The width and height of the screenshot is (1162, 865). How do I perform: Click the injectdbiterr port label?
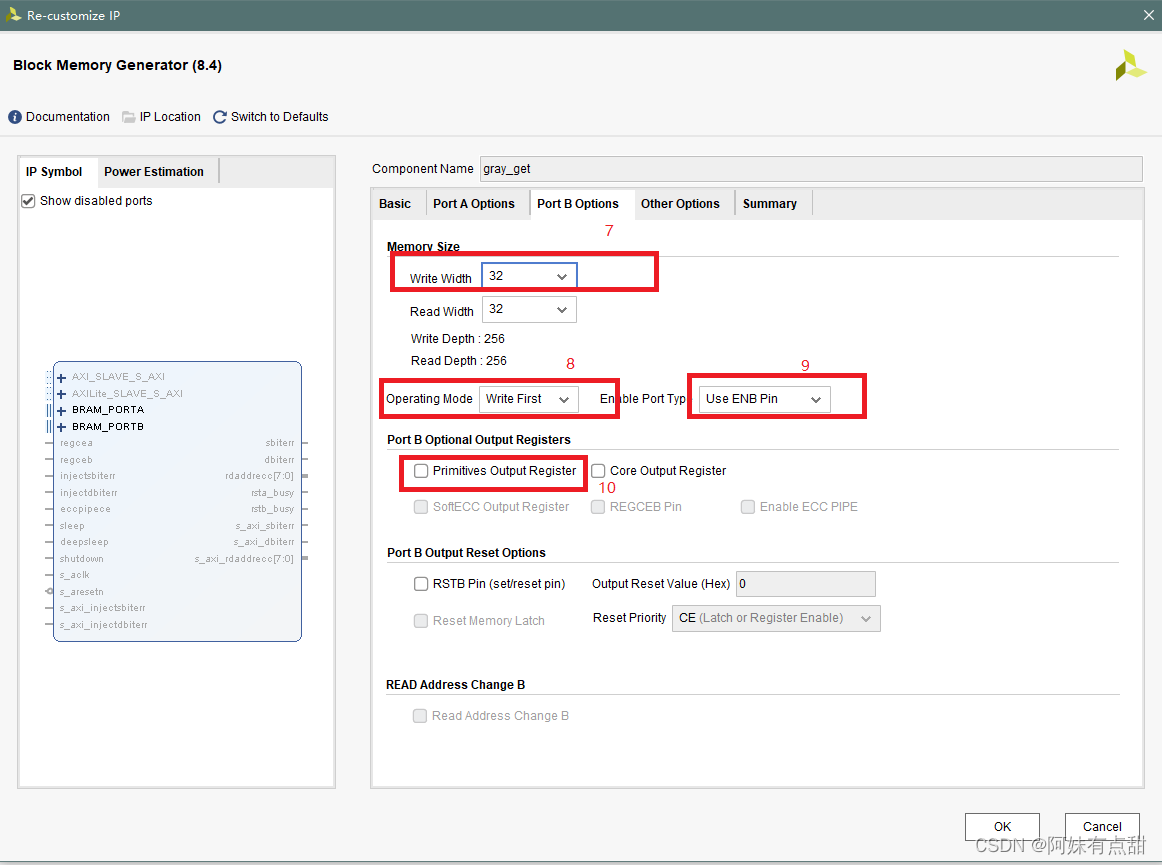pos(88,493)
